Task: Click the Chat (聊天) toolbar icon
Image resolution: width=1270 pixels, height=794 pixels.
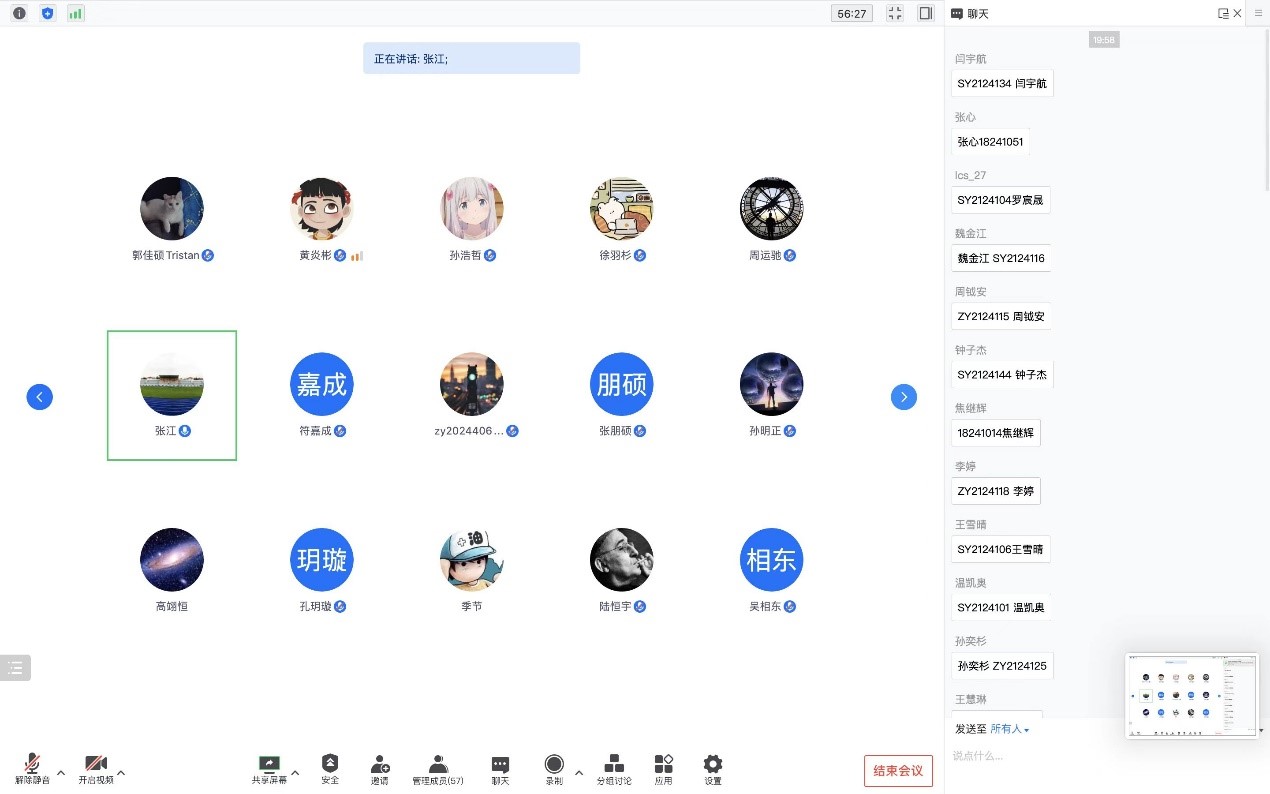Action: click(x=500, y=765)
